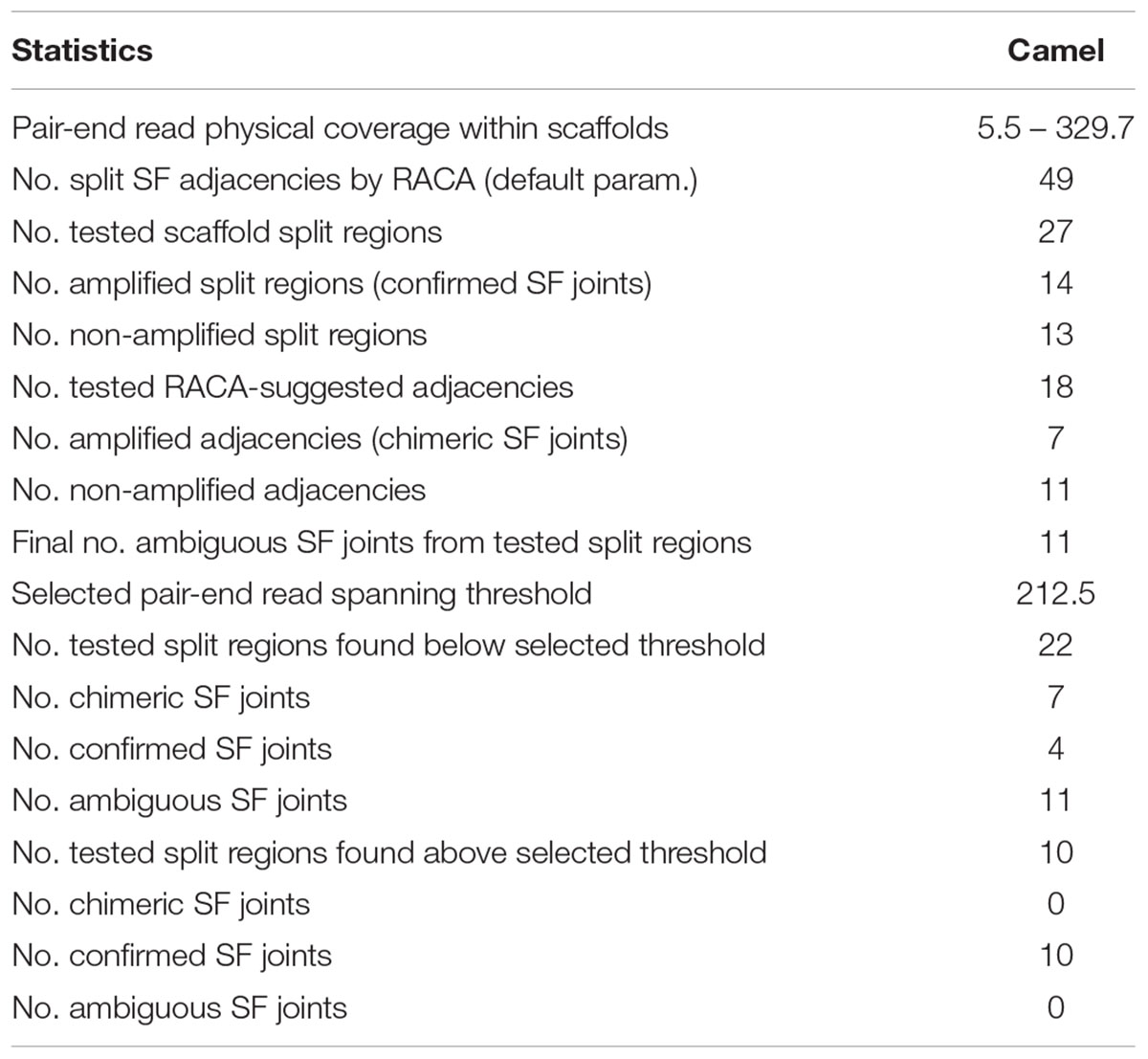Viewport: 1148px width, 1059px height.
Task: Click the 212.5 spanning threshold value
Action: tap(1055, 594)
